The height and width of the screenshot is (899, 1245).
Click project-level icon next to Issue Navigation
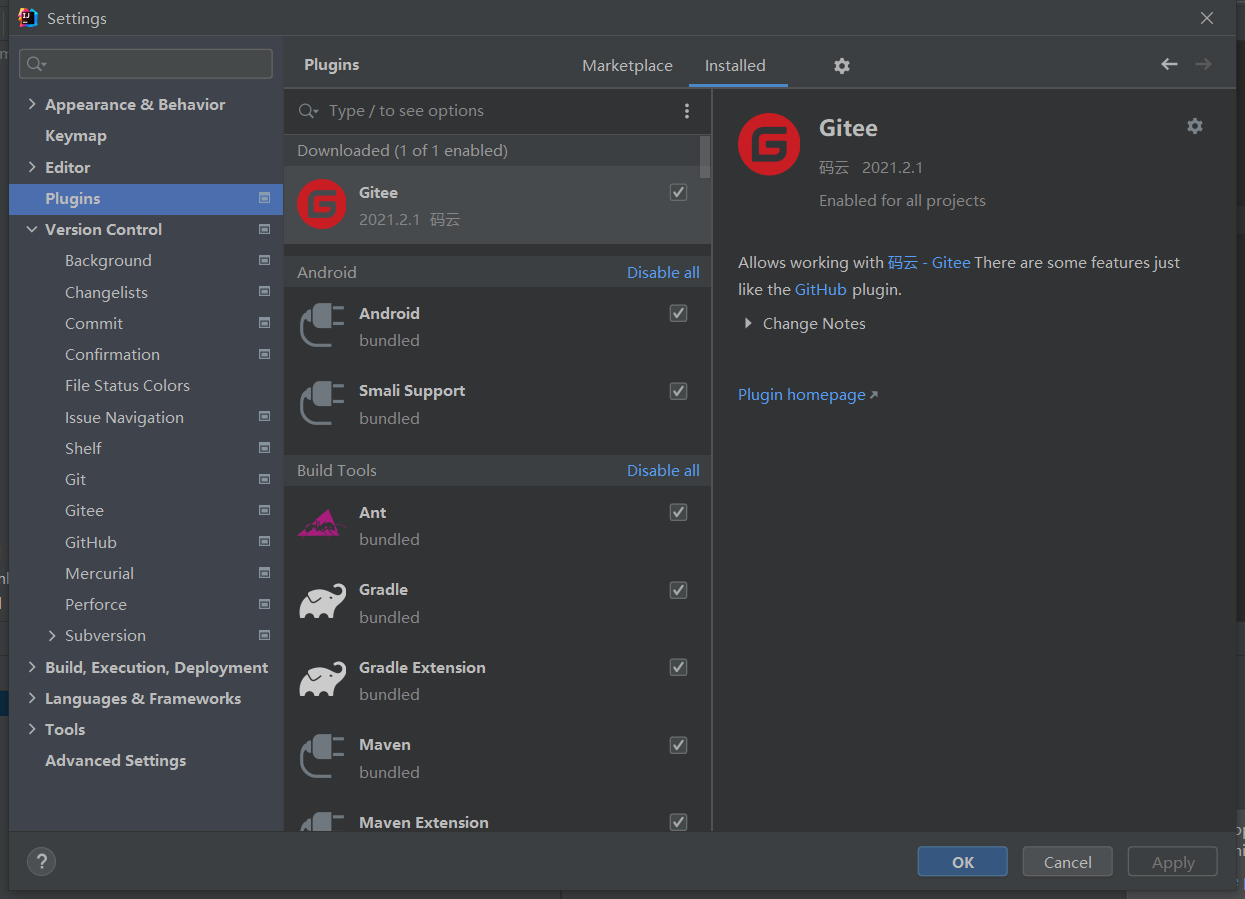pos(264,417)
